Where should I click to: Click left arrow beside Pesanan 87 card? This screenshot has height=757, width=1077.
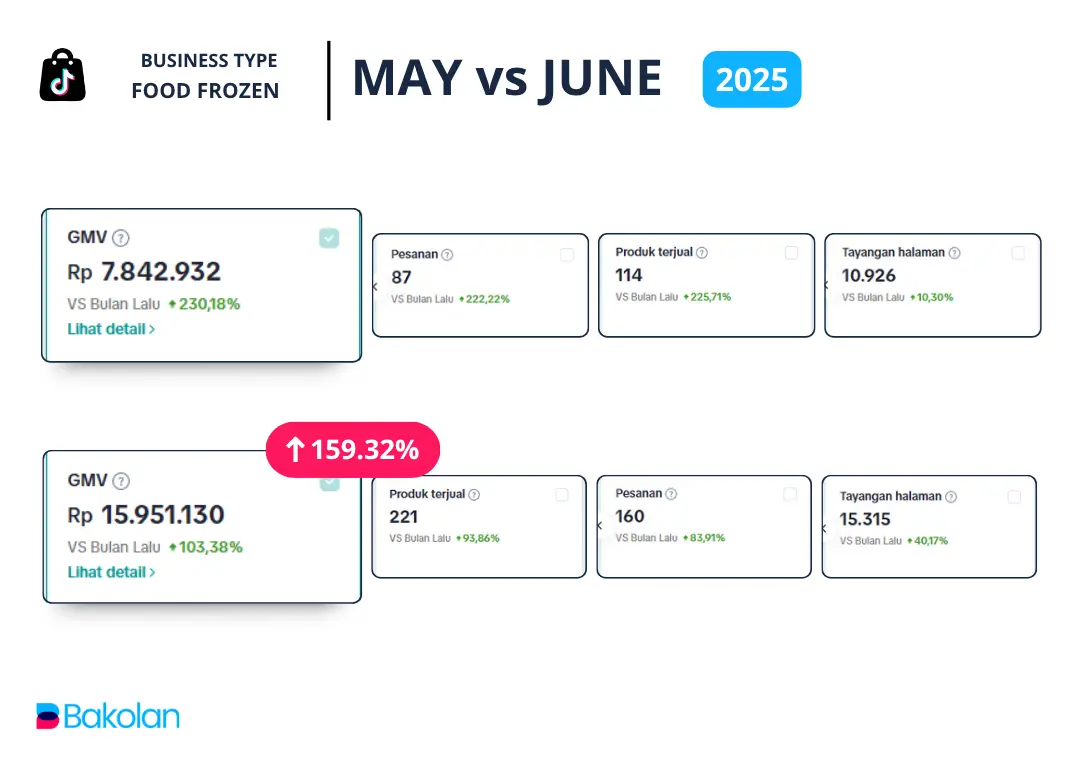[x=375, y=286]
